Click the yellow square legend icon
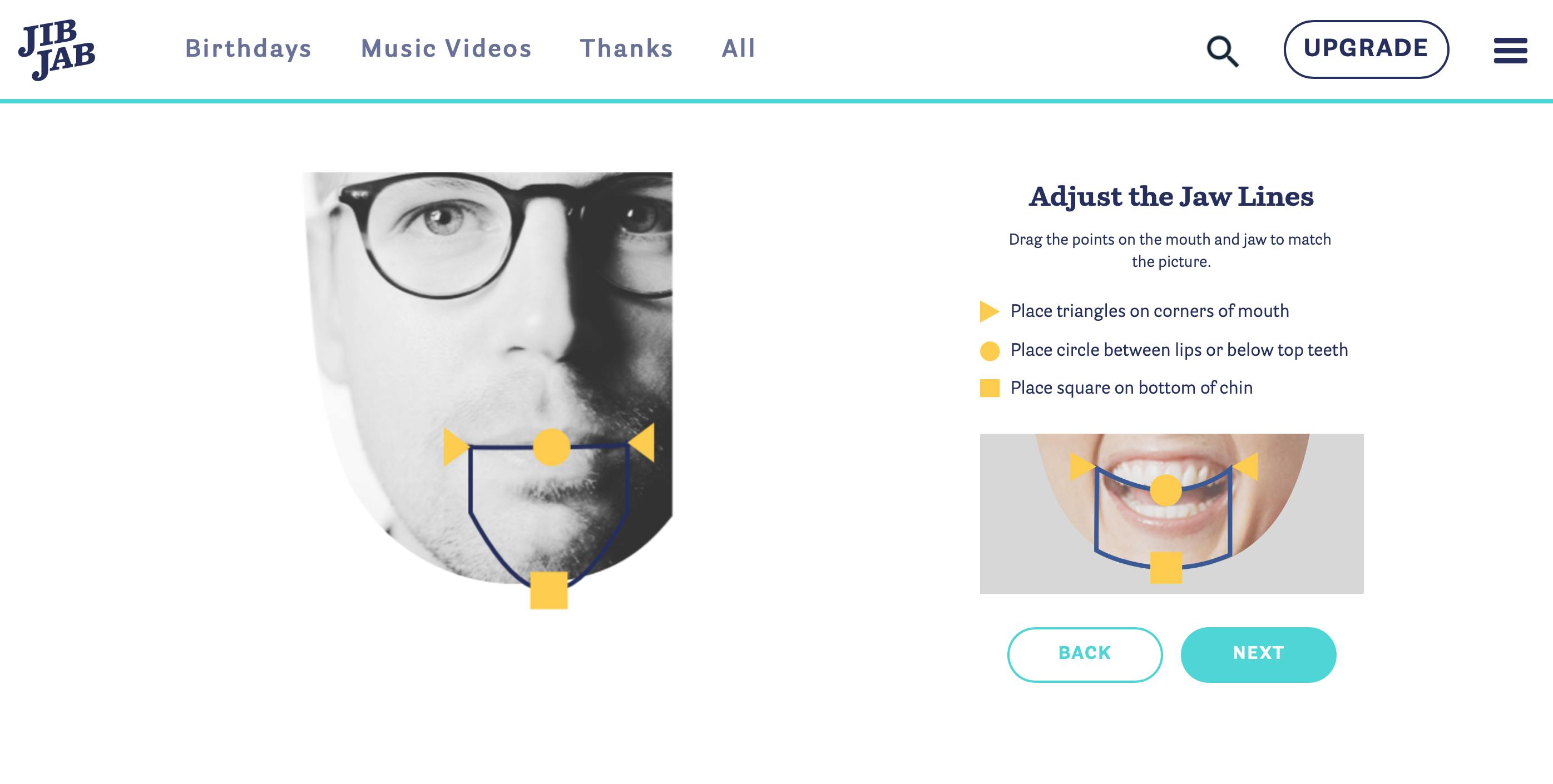The image size is (1553, 784). tap(990, 388)
